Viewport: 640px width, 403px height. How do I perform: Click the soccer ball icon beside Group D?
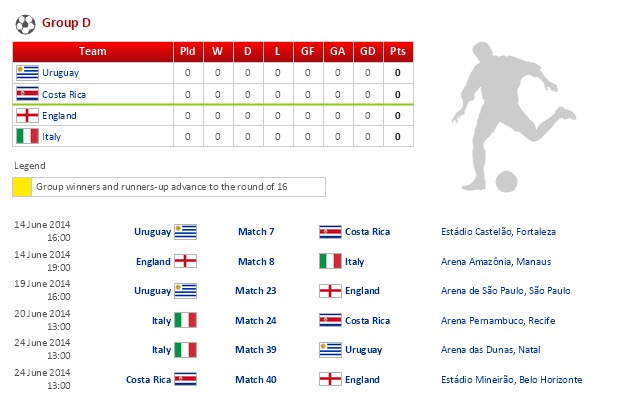(x=25, y=23)
